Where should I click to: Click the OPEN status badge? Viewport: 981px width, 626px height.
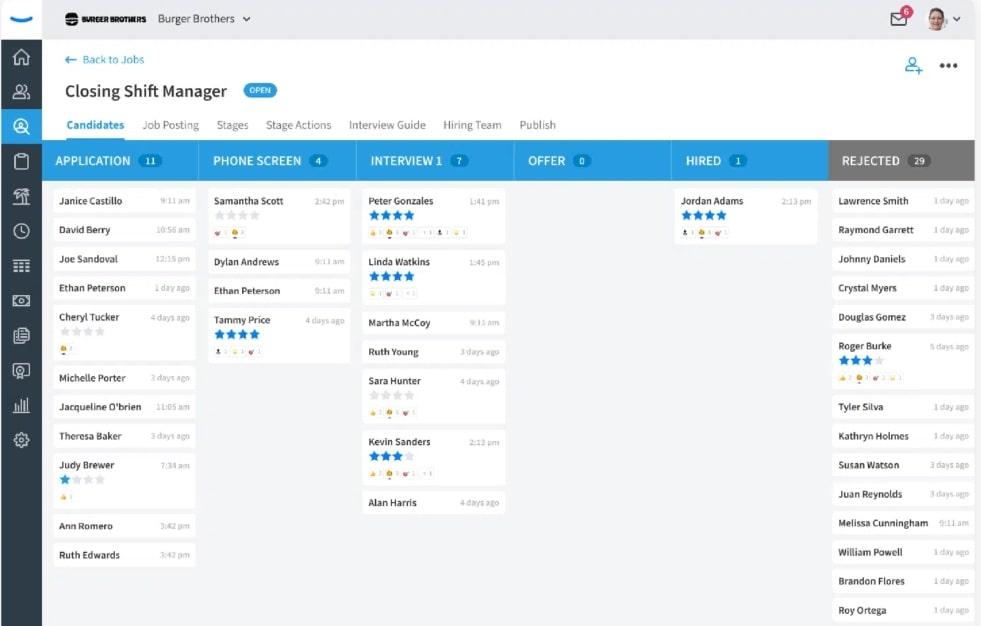259,90
